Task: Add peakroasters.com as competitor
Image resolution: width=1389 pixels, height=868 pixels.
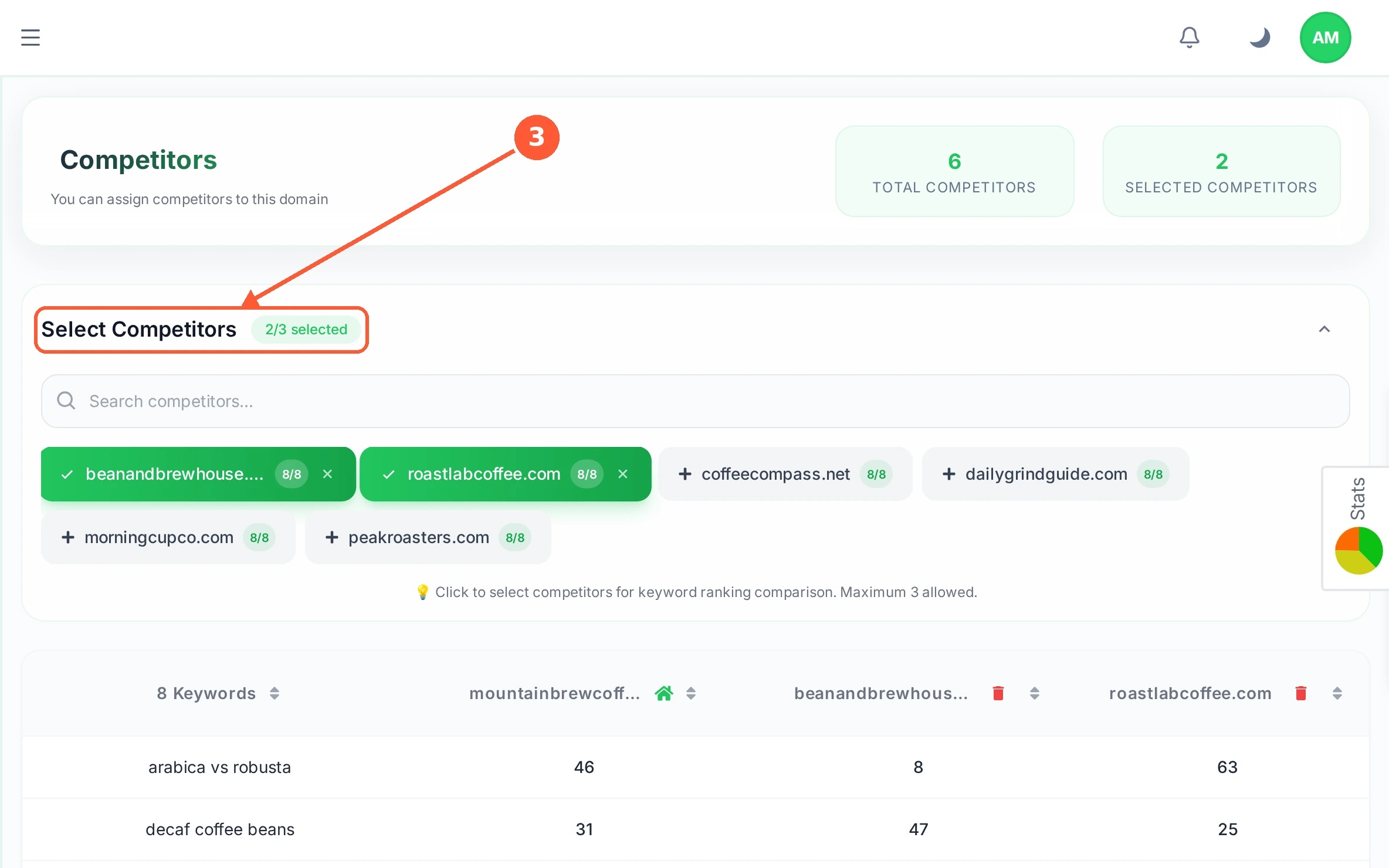Action: (x=428, y=537)
